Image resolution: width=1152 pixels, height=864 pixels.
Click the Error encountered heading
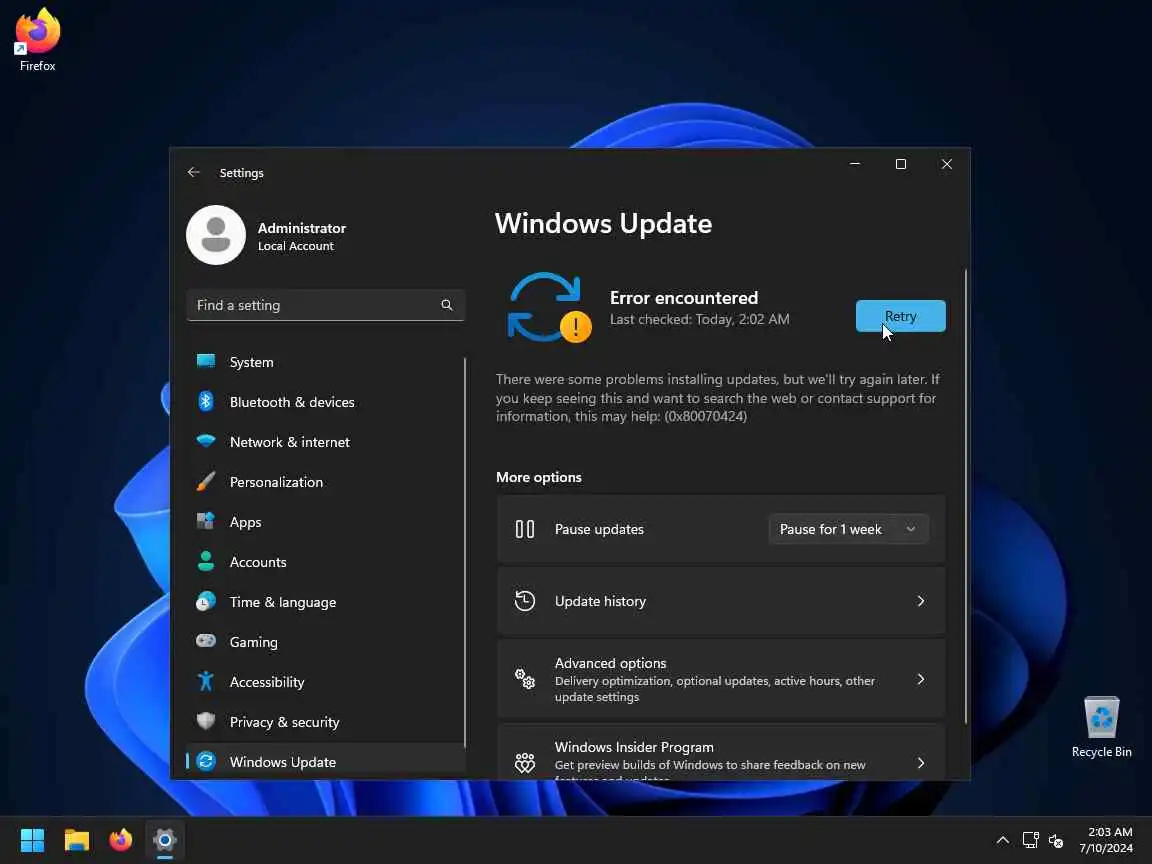pos(683,298)
